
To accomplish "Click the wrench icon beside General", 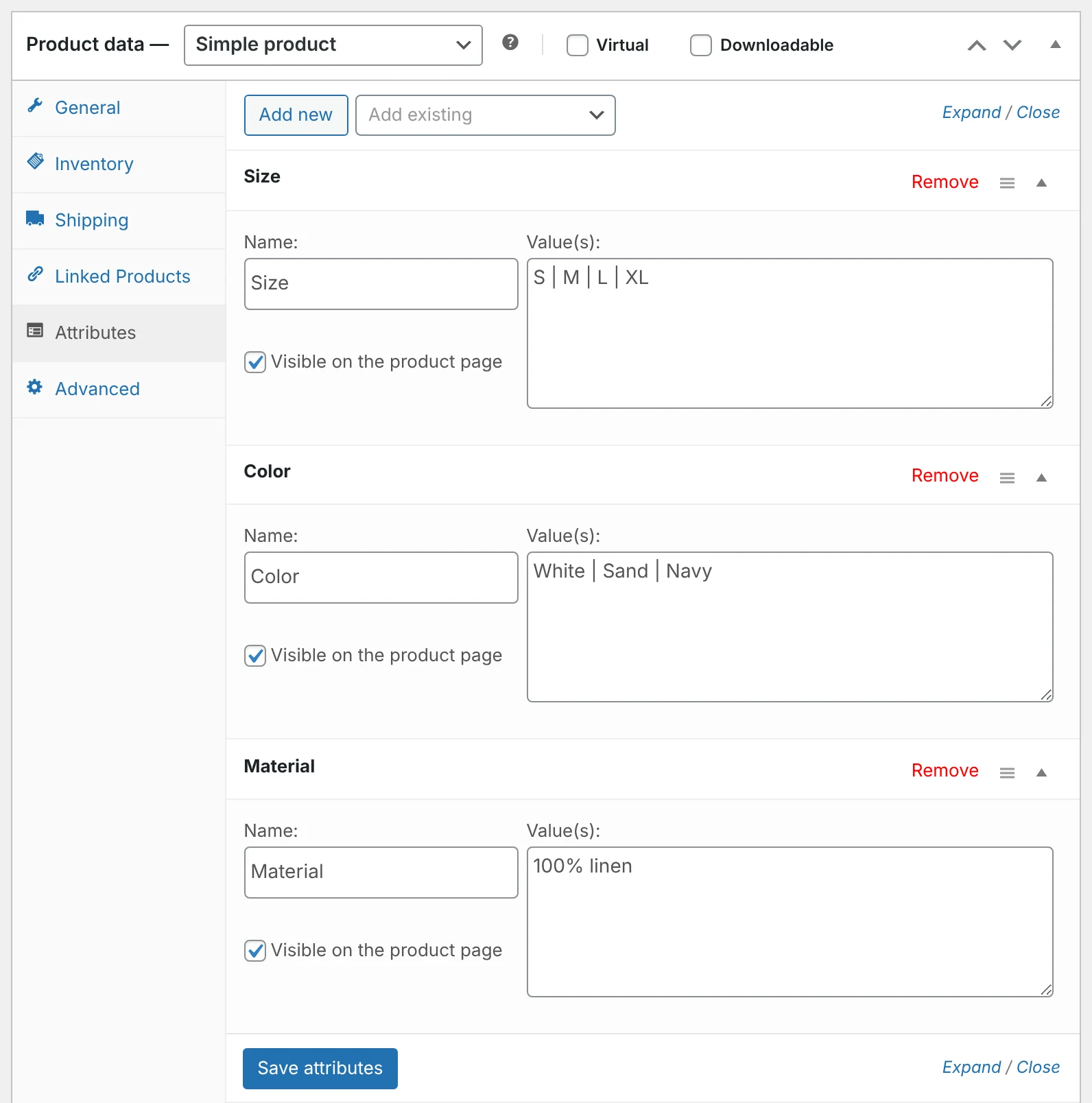I will [35, 106].
